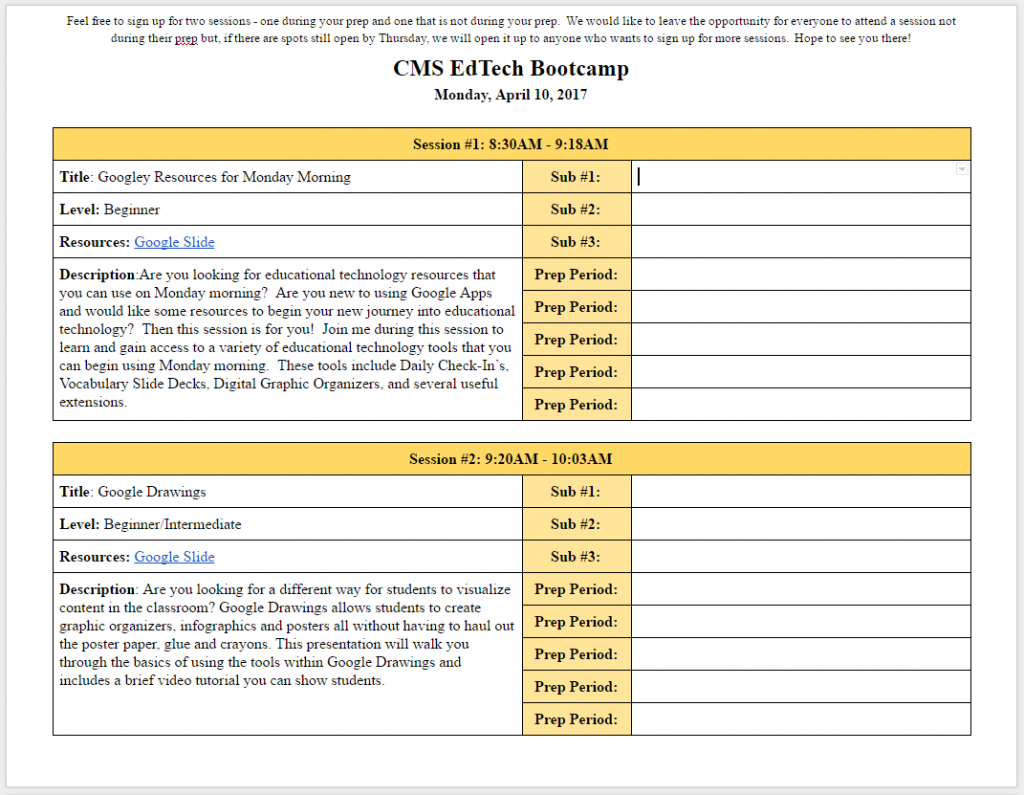Open the Google Slide link in Session #2
Image resolution: width=1024 pixels, height=795 pixels.
174,557
